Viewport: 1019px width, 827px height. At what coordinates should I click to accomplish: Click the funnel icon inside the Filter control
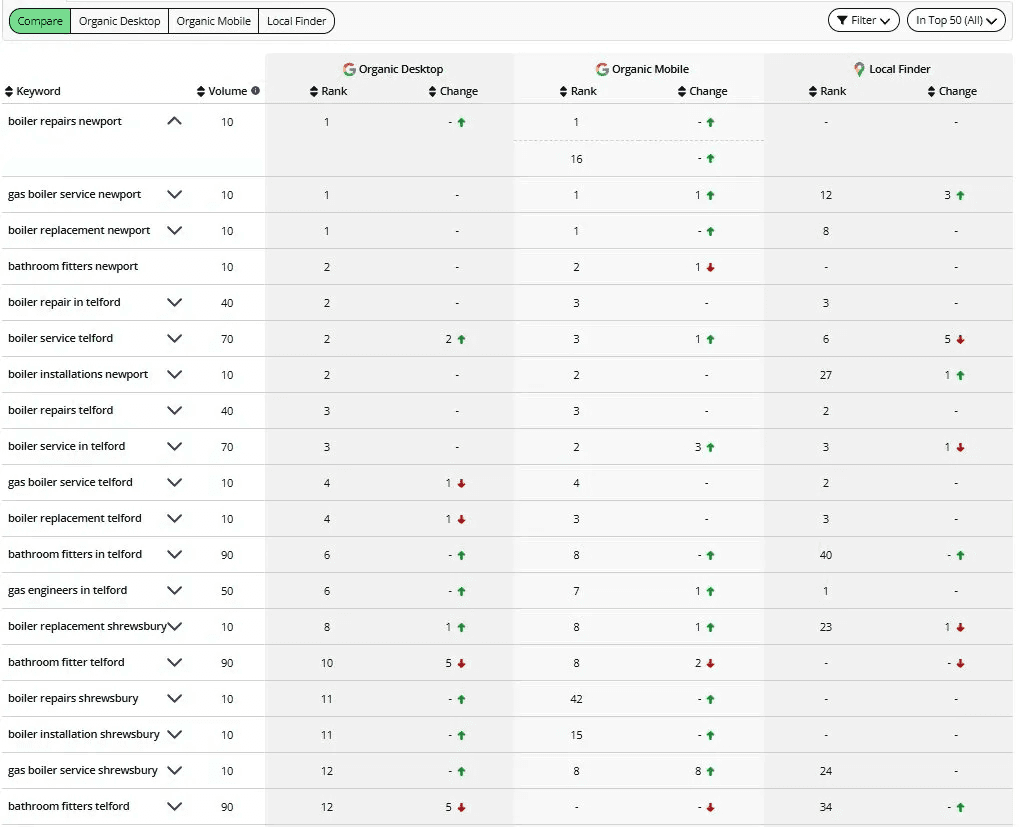pyautogui.click(x=843, y=20)
